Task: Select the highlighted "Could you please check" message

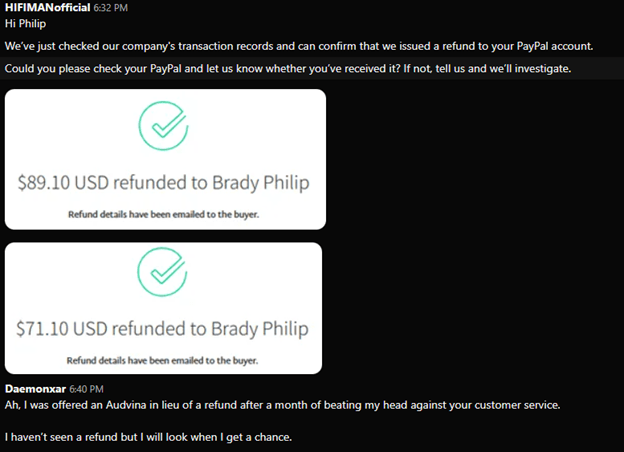Action: pyautogui.click(x=288, y=68)
